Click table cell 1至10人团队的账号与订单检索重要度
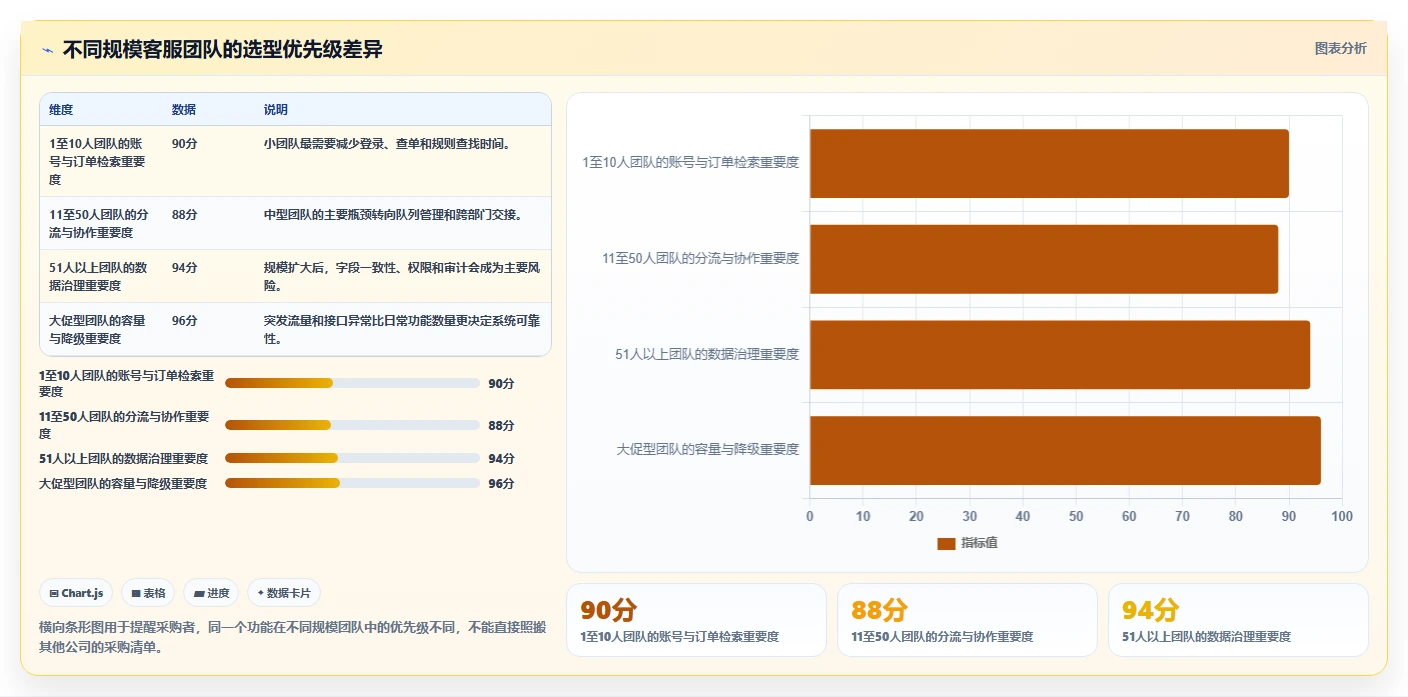 tap(97, 162)
